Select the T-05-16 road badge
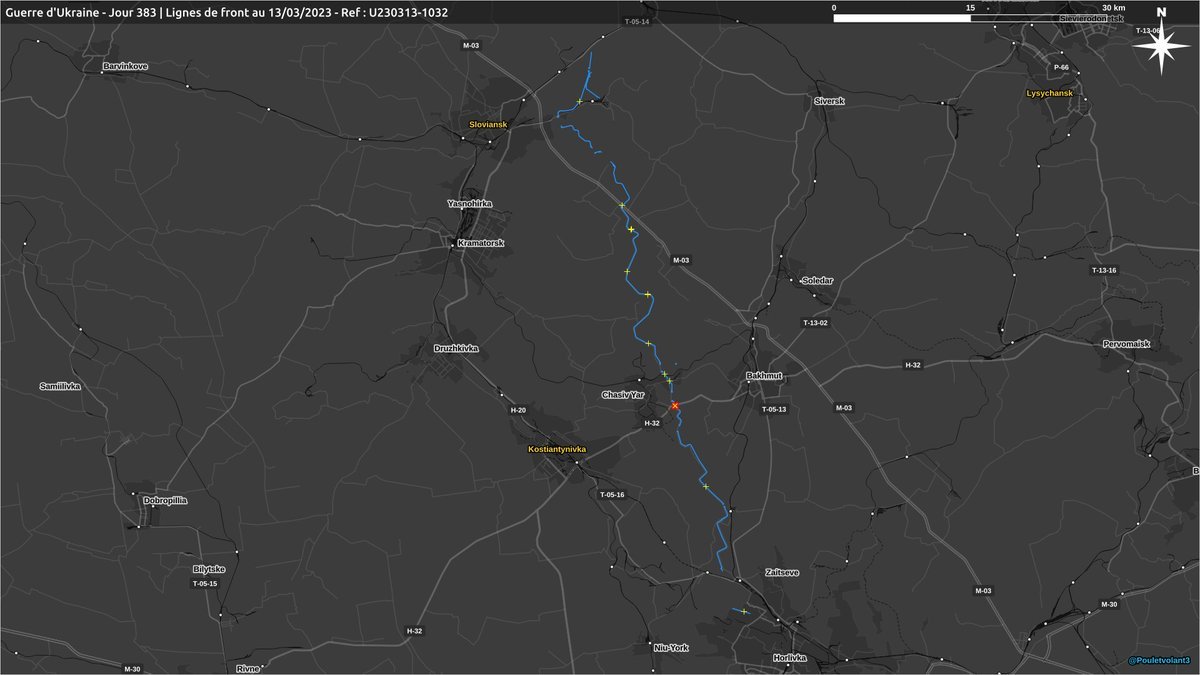1200x675 pixels. (612, 495)
